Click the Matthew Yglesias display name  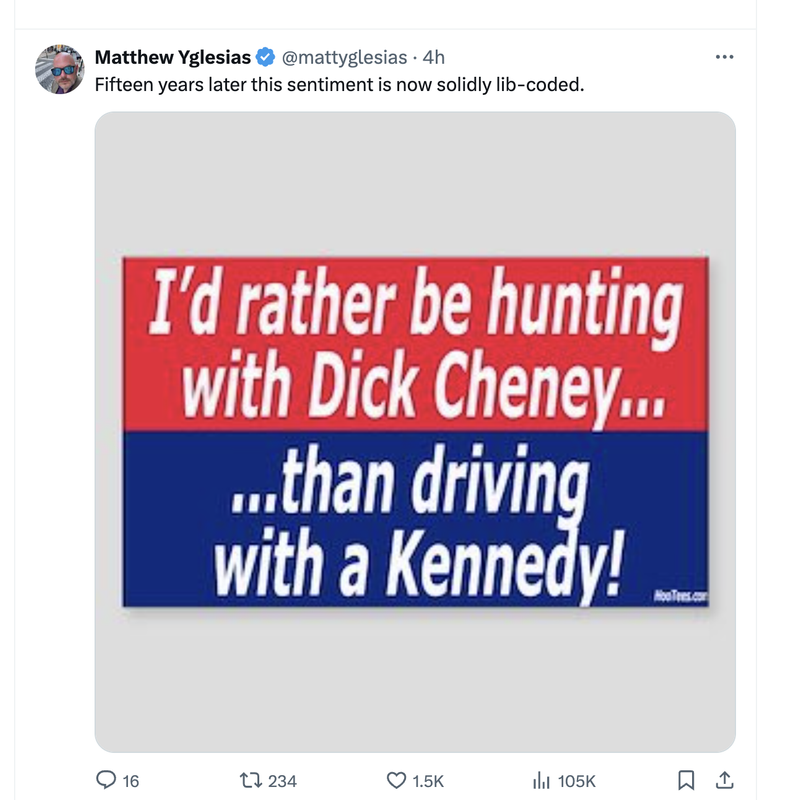pyautogui.click(x=173, y=57)
